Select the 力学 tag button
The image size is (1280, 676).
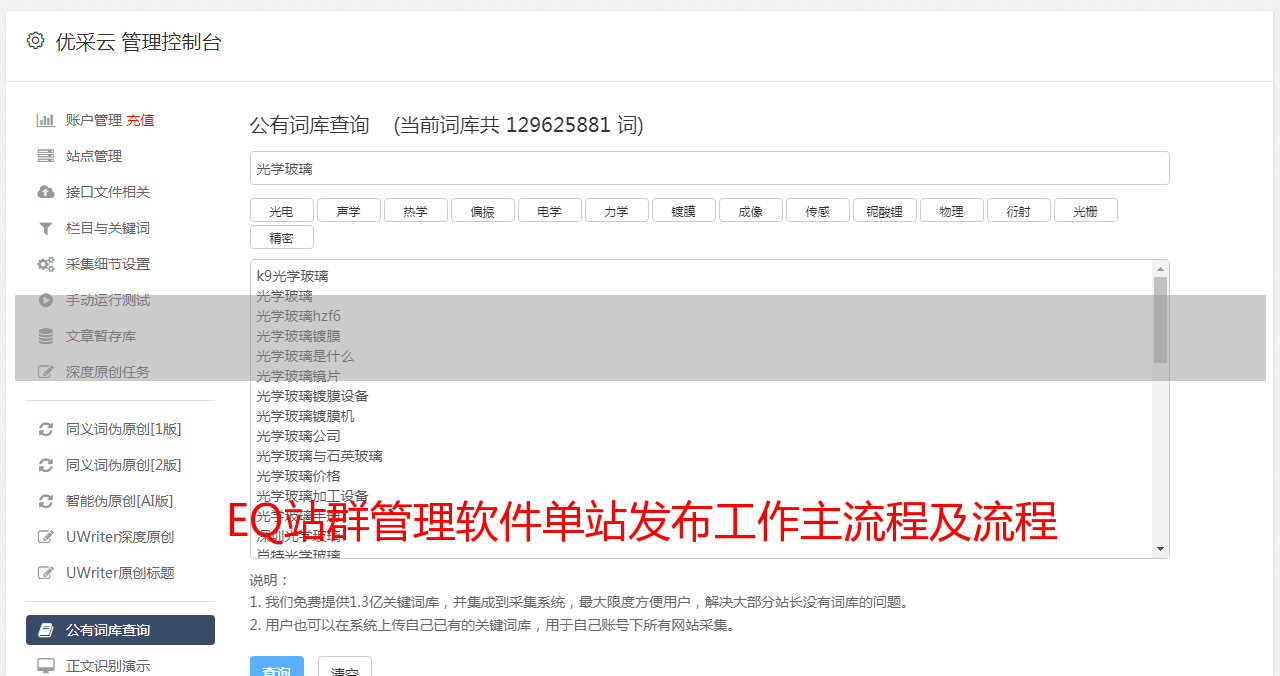[x=616, y=210]
